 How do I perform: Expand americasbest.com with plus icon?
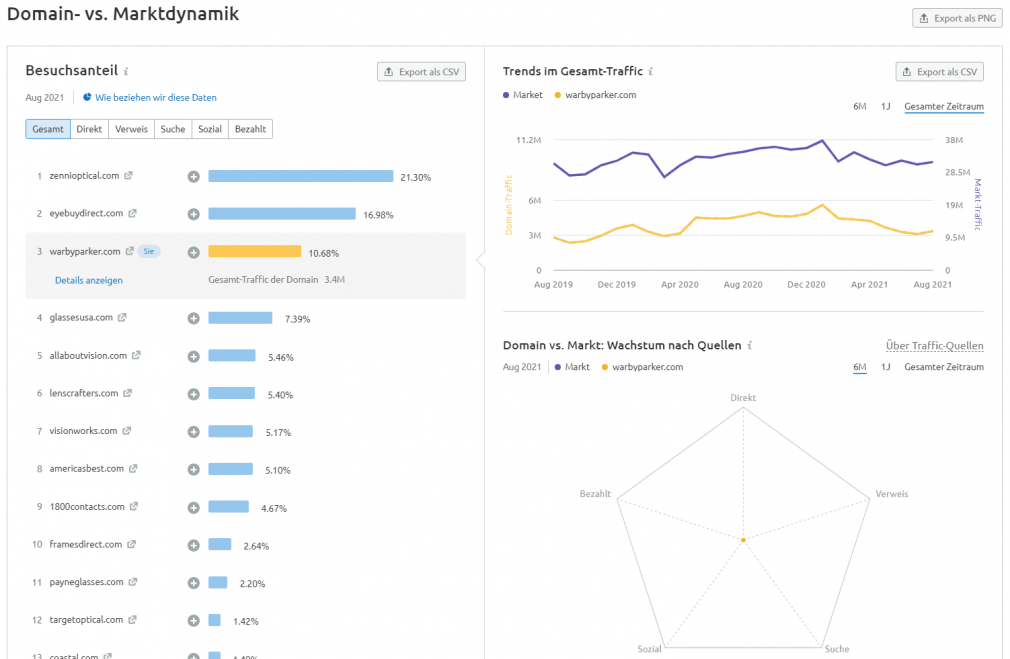[x=193, y=470]
